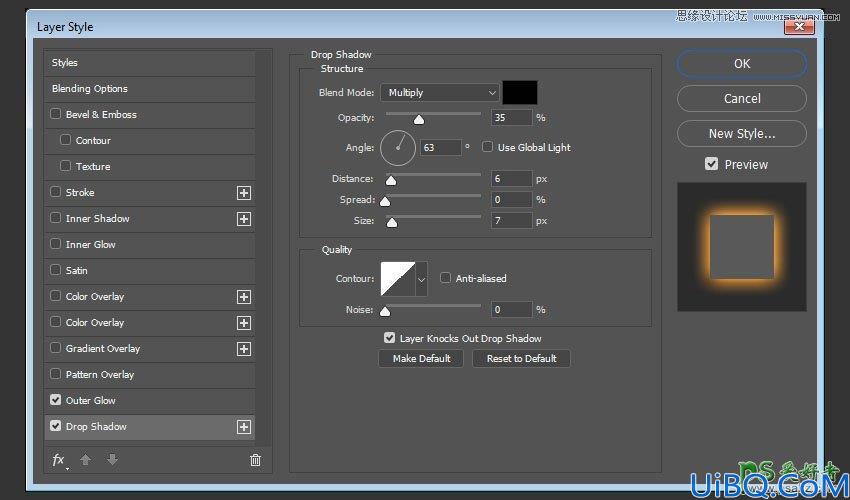Open the Blend Mode Multiply dropdown
The height and width of the screenshot is (500, 850).
tap(439, 93)
